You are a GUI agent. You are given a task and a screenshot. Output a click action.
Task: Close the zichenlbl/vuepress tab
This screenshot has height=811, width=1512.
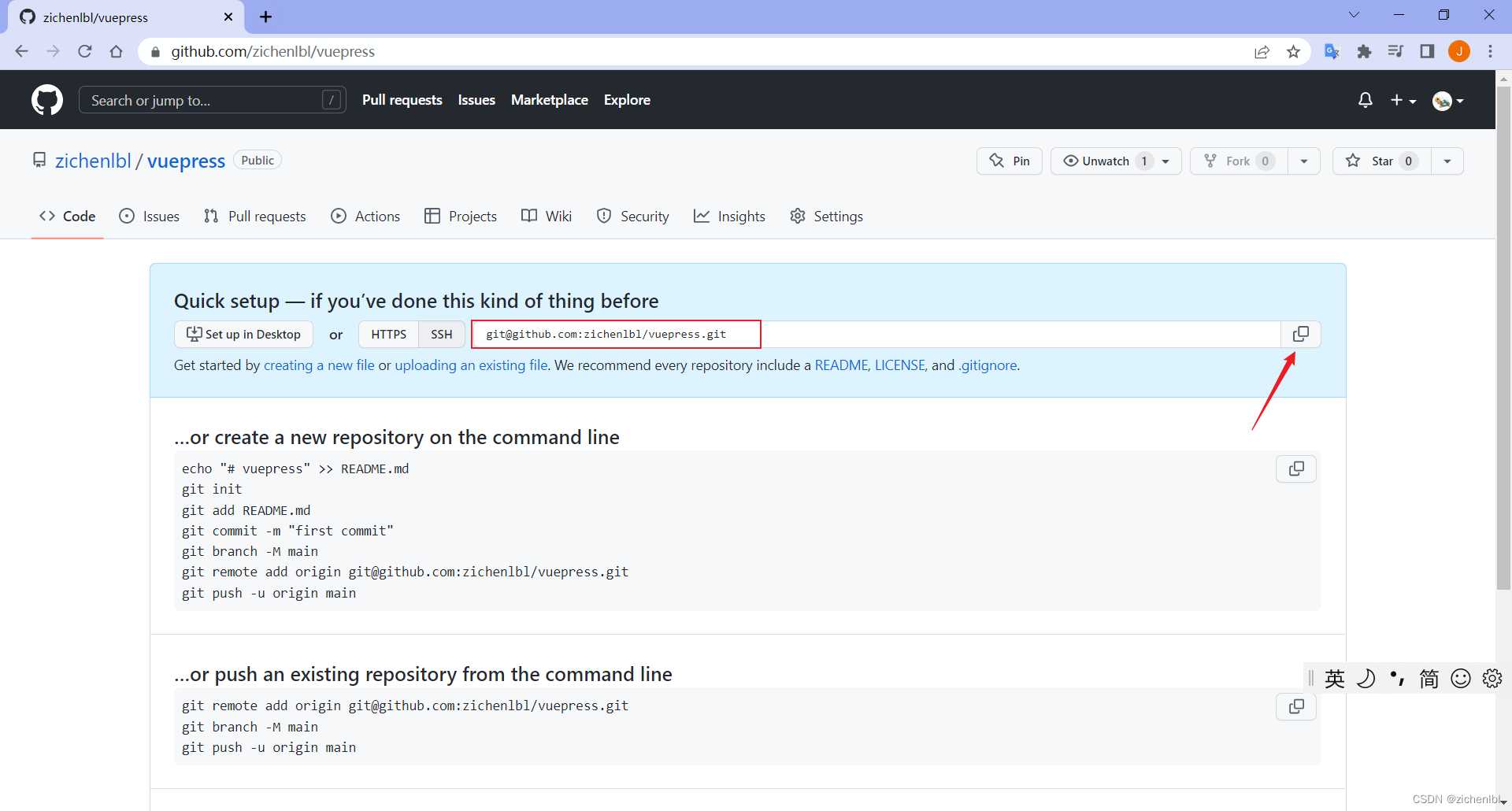coord(228,17)
